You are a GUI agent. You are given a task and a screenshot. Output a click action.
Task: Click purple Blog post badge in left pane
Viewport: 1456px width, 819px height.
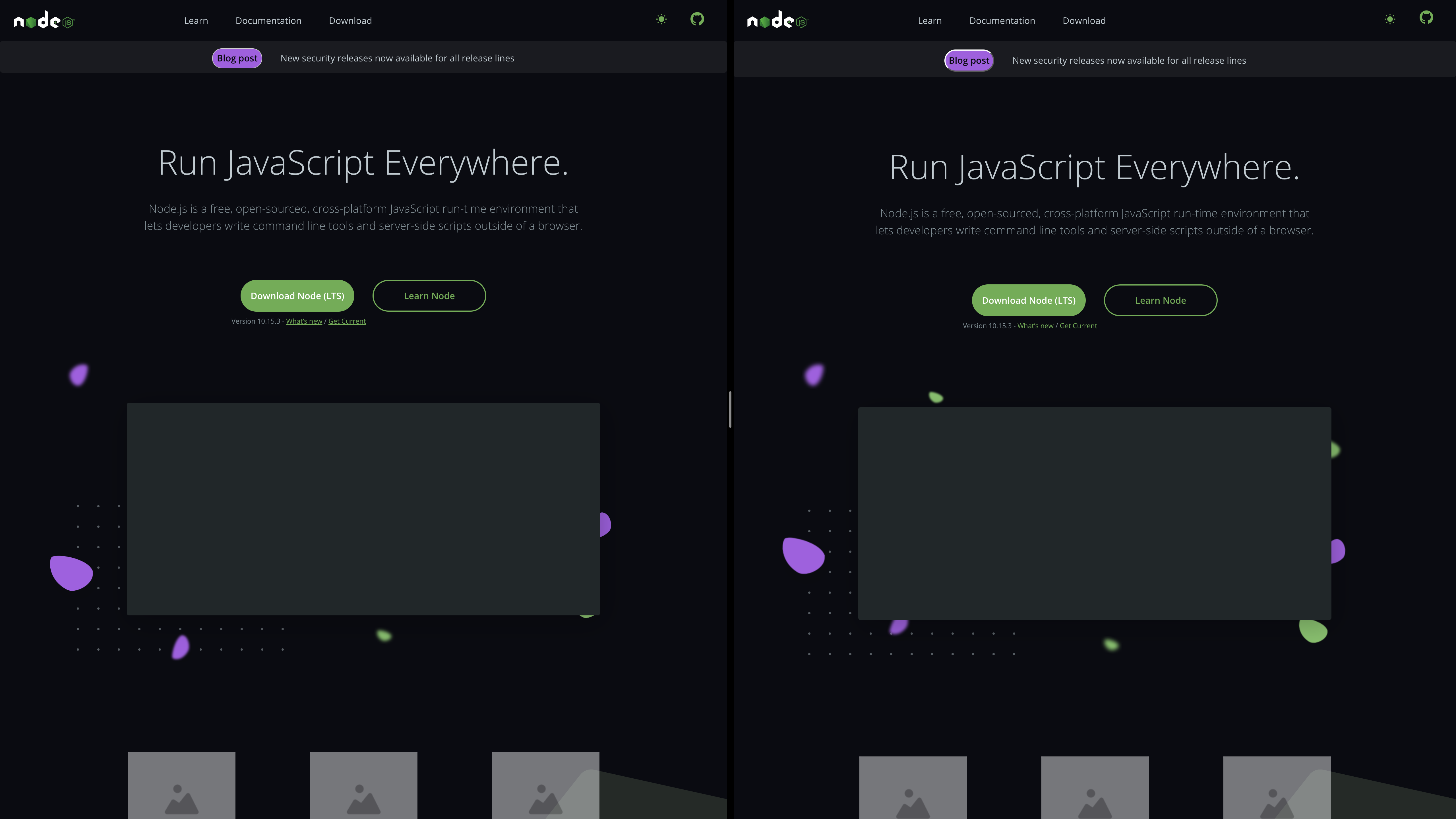tap(237, 58)
